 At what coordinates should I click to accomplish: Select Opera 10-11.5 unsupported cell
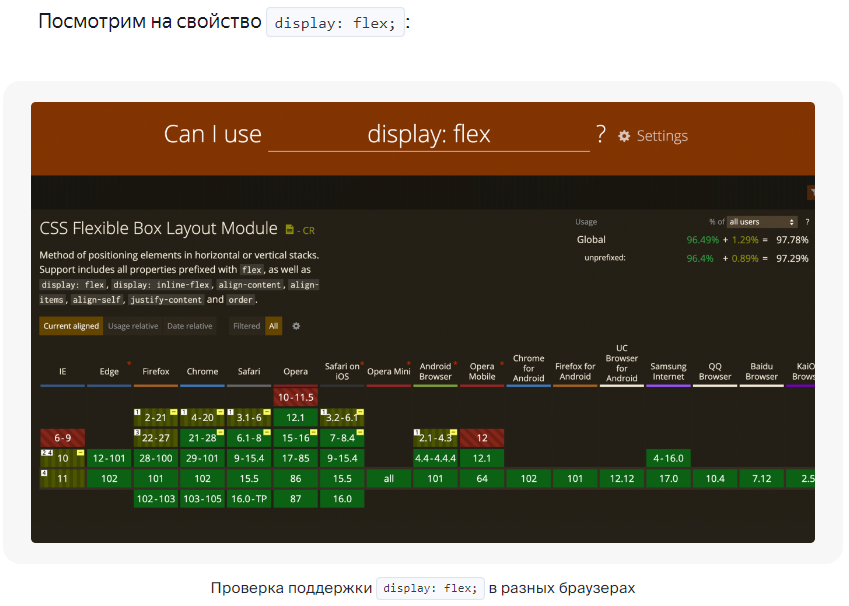click(296, 397)
